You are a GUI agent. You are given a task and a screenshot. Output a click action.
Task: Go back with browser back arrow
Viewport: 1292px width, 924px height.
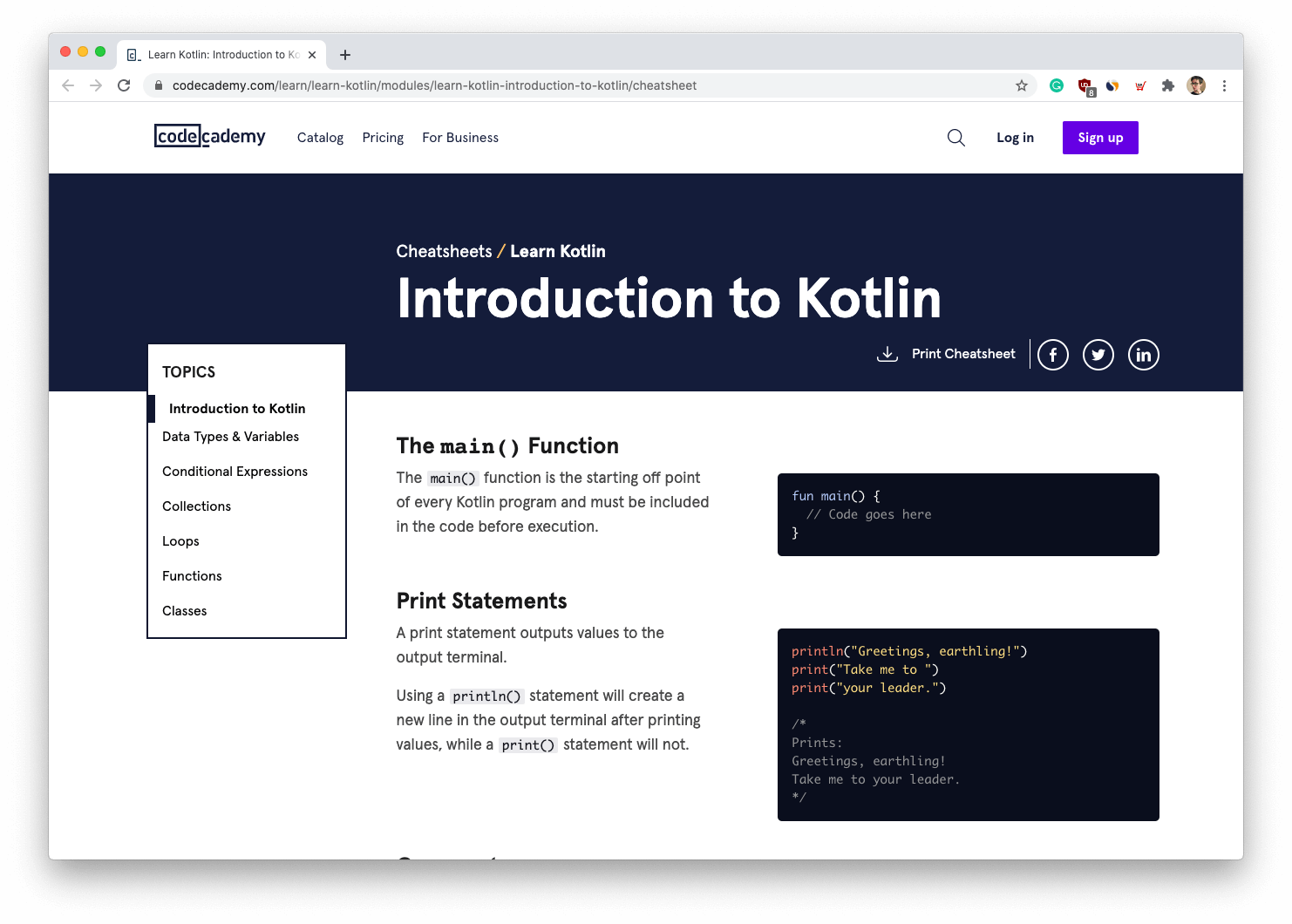[x=68, y=85]
